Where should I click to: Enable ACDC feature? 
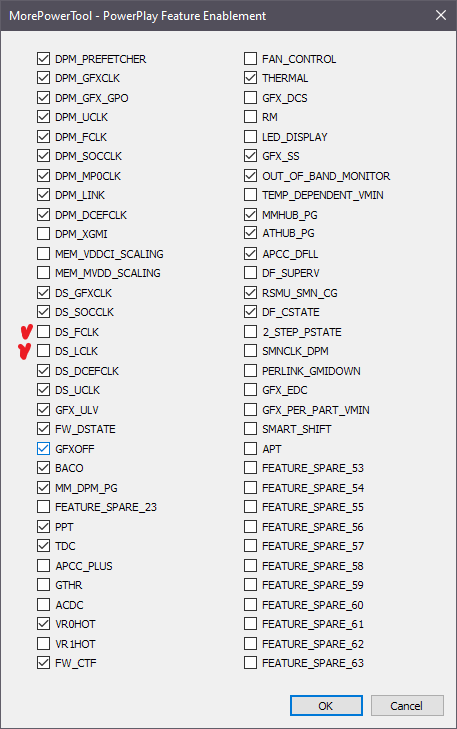click(43, 605)
